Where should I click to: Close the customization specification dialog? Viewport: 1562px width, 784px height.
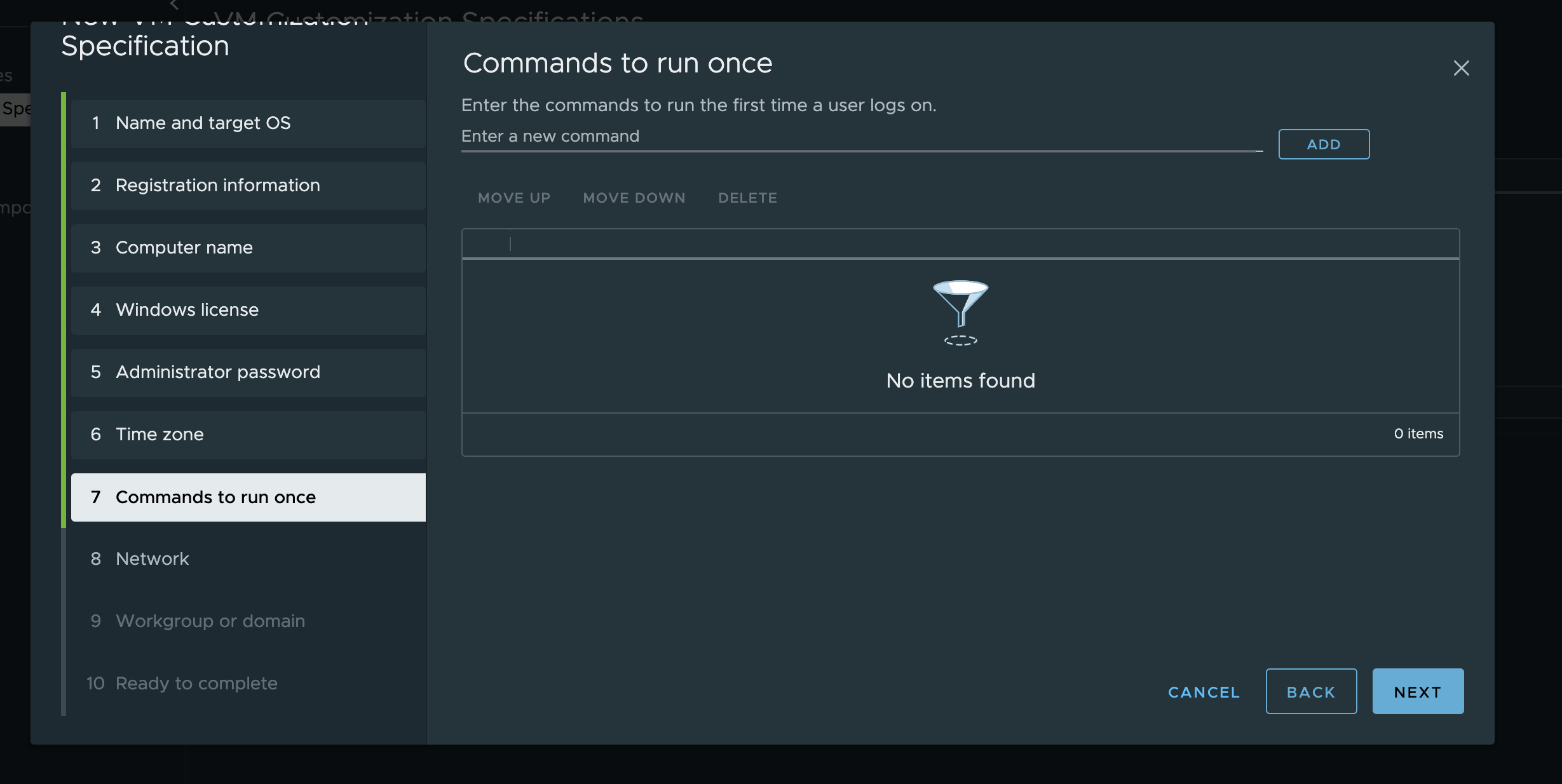(x=1461, y=68)
